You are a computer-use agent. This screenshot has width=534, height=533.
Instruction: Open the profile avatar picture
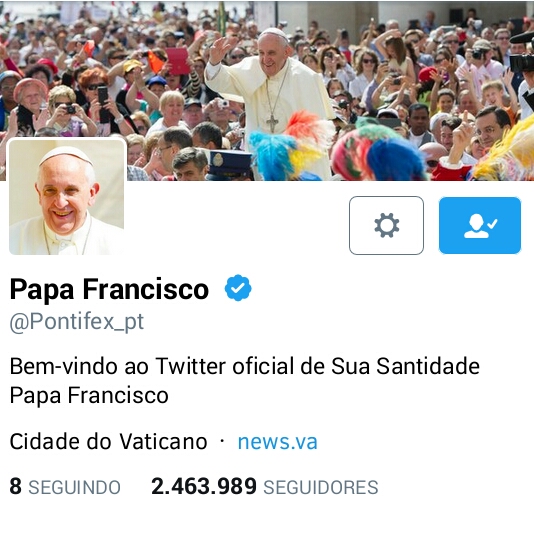[x=66, y=197]
